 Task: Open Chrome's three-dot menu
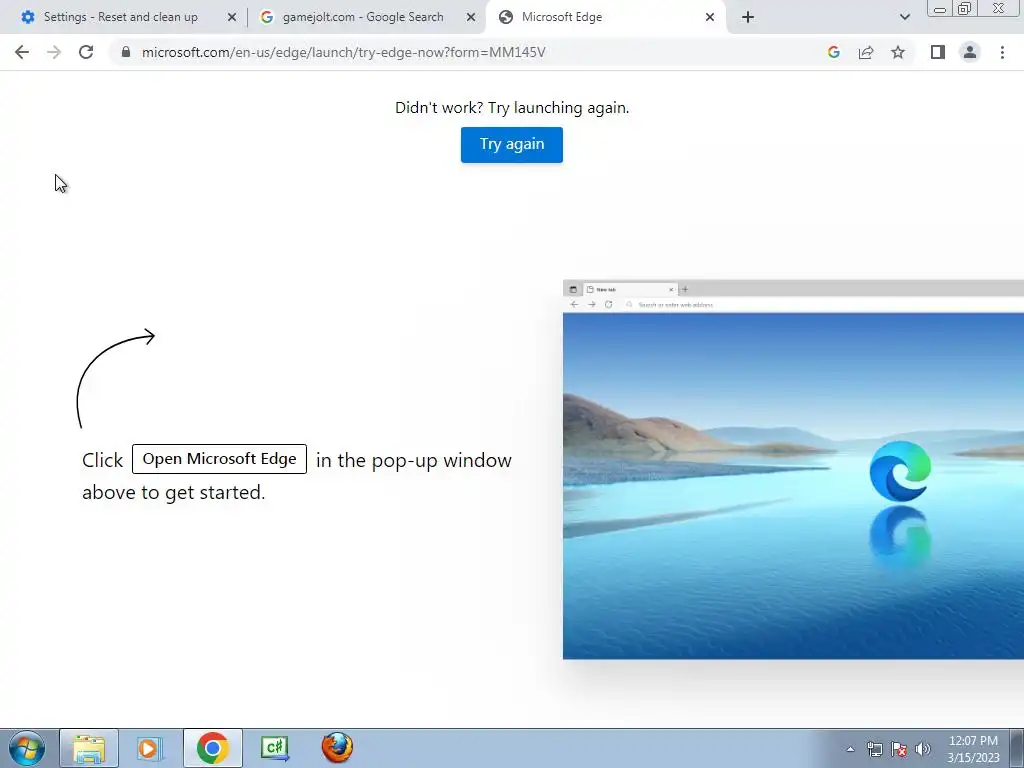tap(1002, 52)
